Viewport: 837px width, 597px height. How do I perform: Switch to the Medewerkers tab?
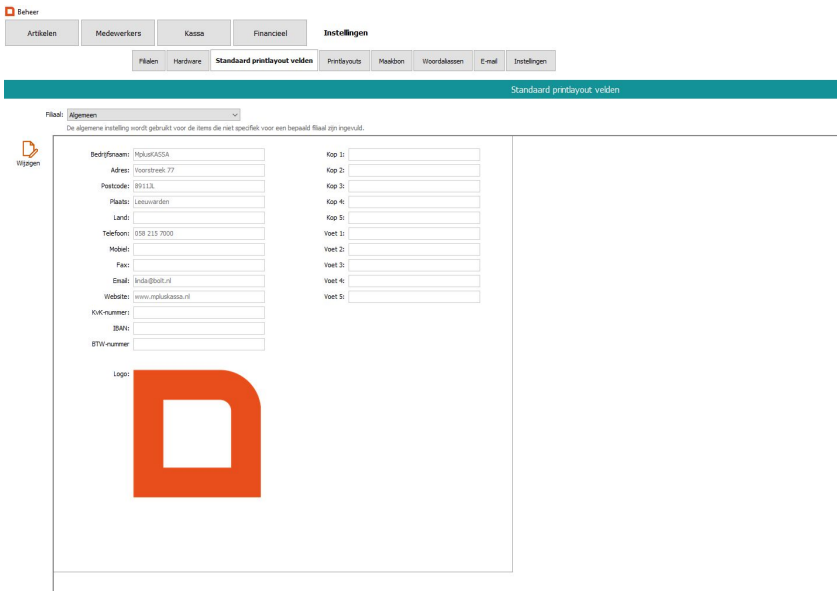[x=117, y=33]
